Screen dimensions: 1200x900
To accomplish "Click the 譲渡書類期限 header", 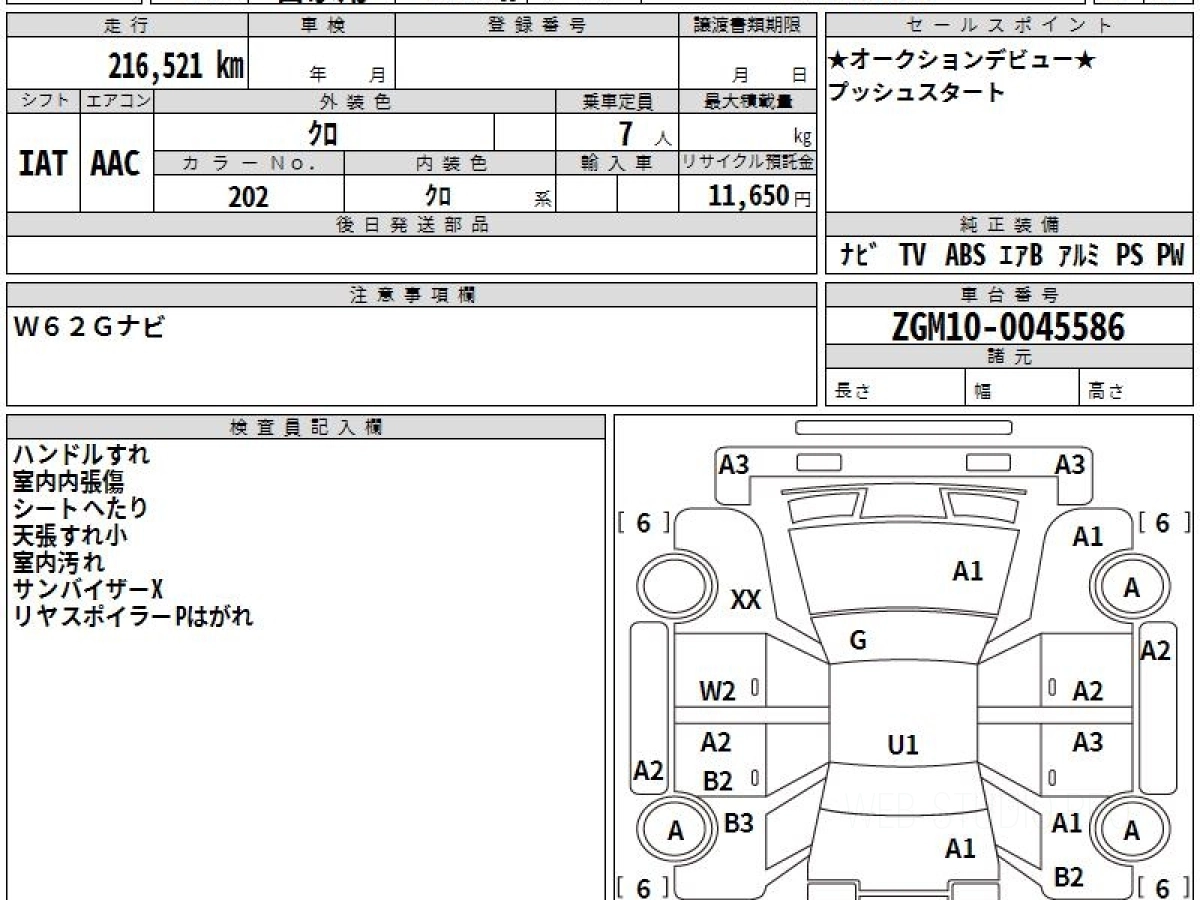I will 748,26.
